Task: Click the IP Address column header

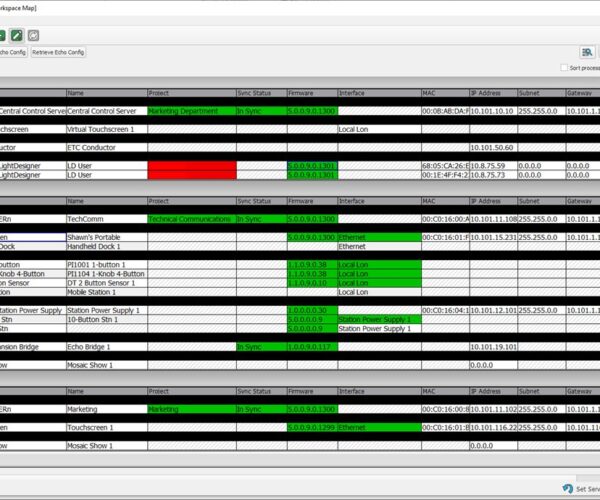Action: click(492, 93)
